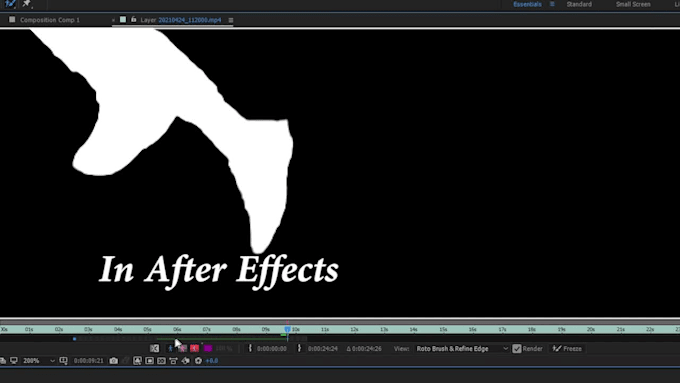
Task: Set the out point bracket button
Action: 299,348
